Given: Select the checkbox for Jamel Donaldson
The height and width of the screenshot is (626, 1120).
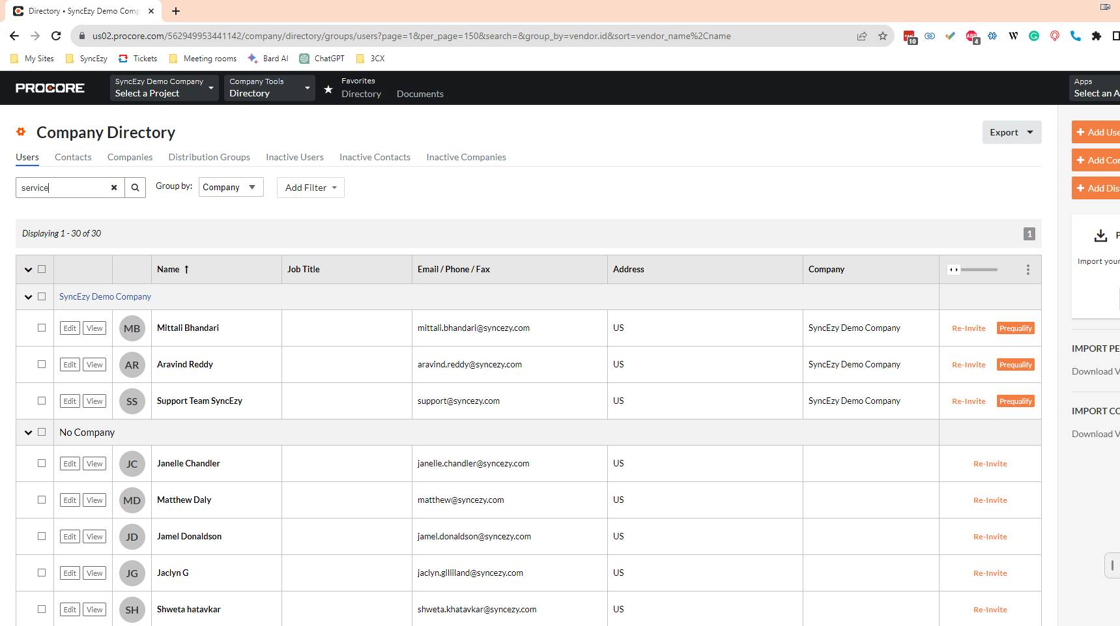Looking at the screenshot, I should pyautogui.click(x=41, y=537).
